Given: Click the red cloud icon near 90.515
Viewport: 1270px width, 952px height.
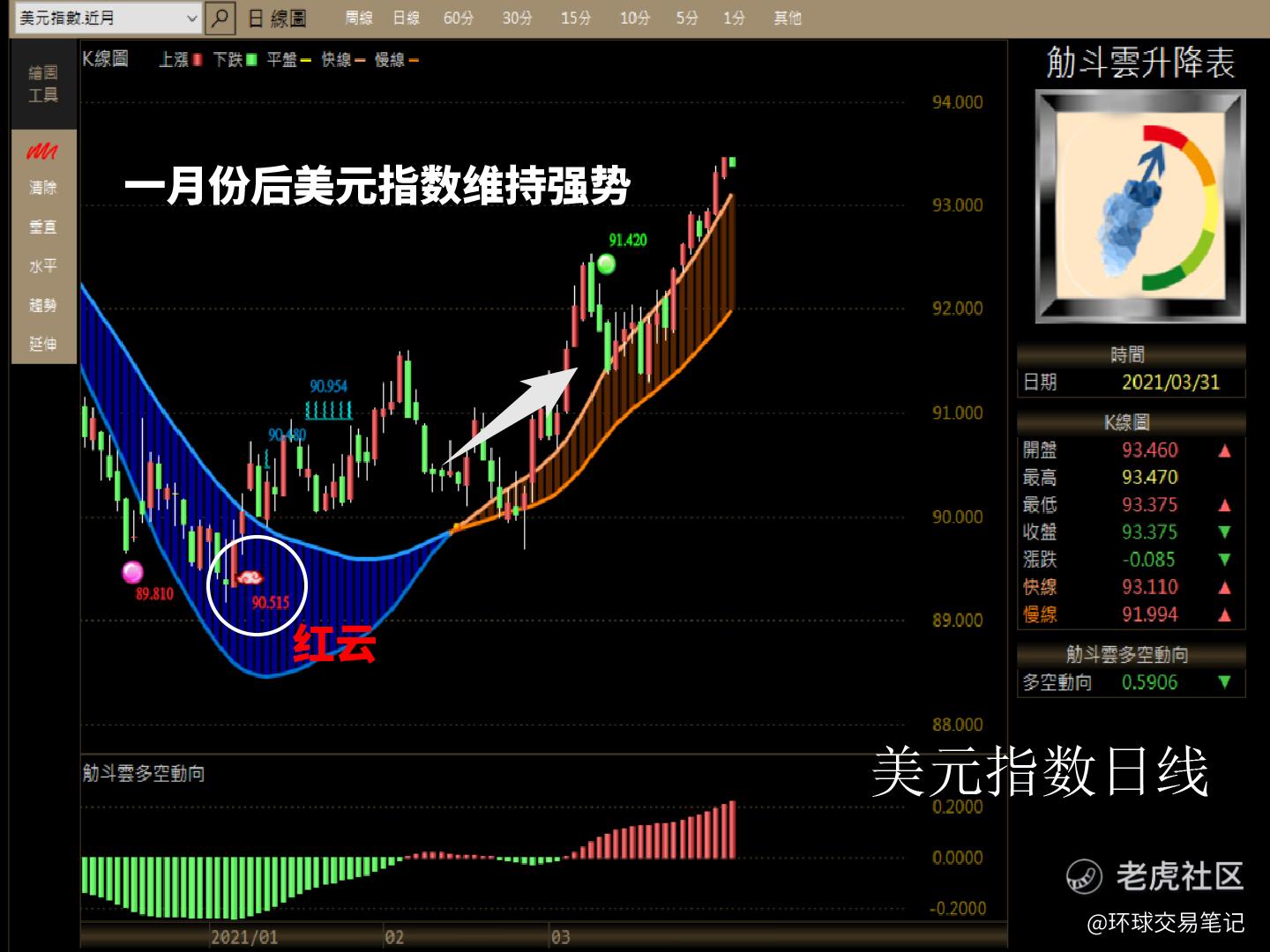Looking at the screenshot, I should 250,577.
